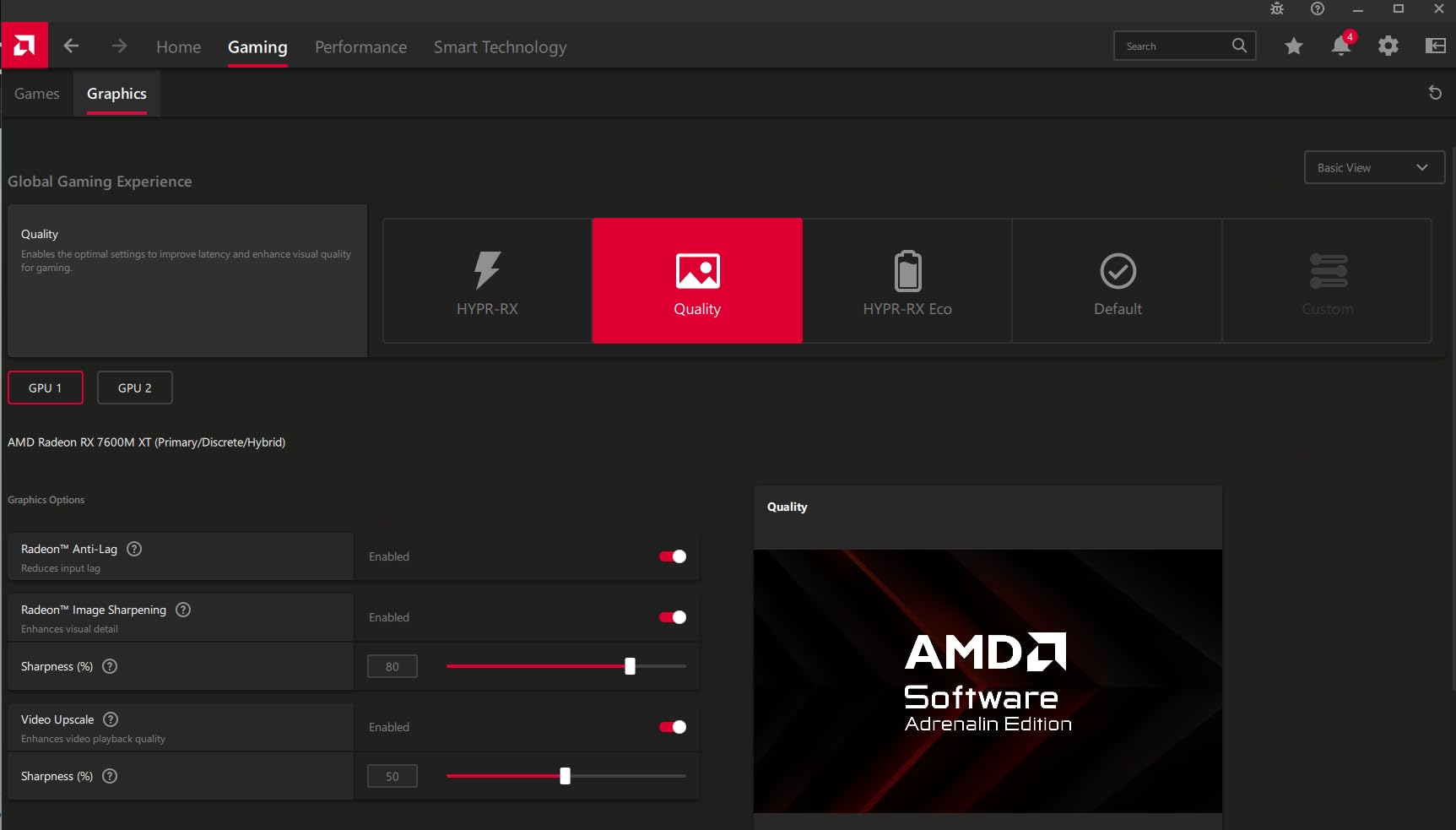Click the Image Sharpening sharpness slider handle
Image resolution: width=1456 pixels, height=830 pixels.
click(x=630, y=666)
